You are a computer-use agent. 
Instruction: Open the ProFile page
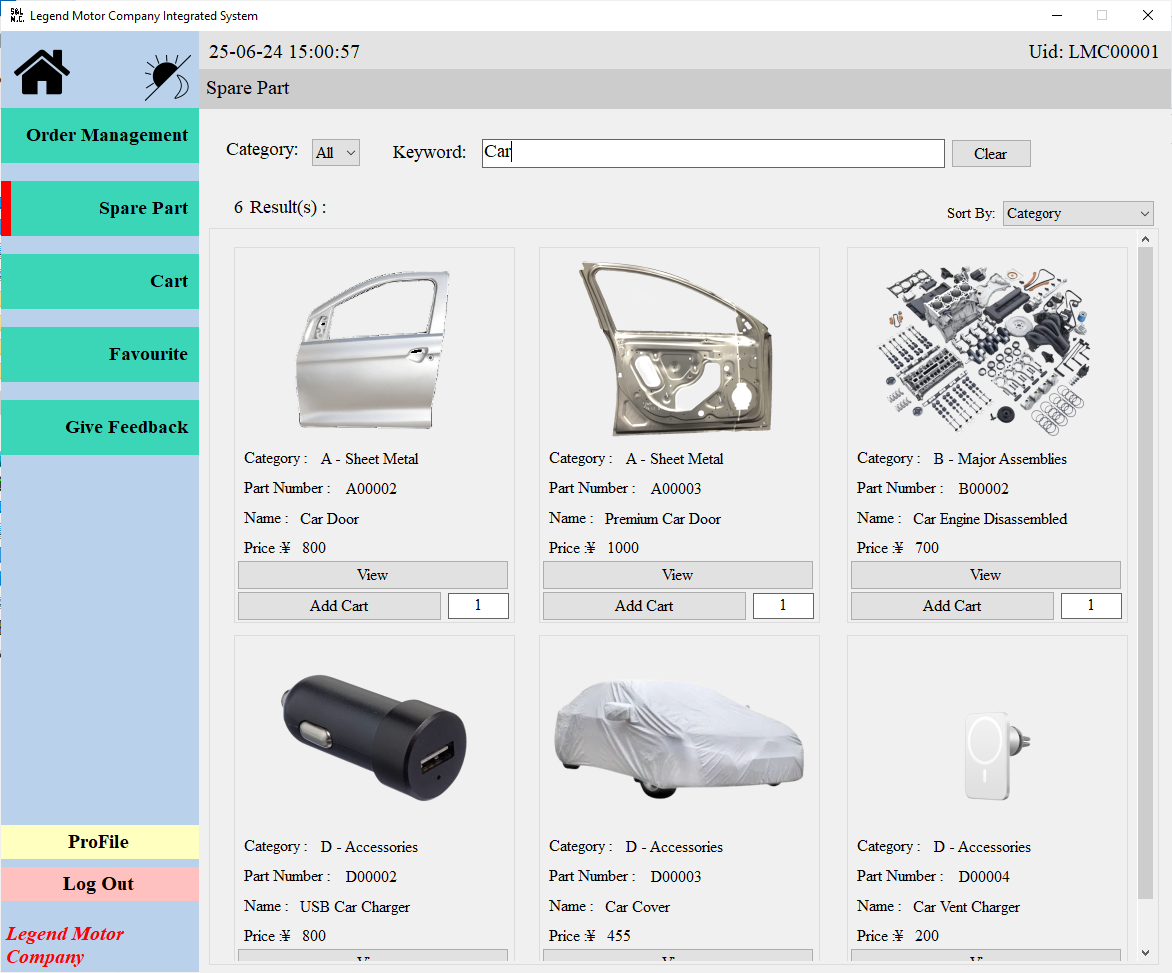coord(99,842)
